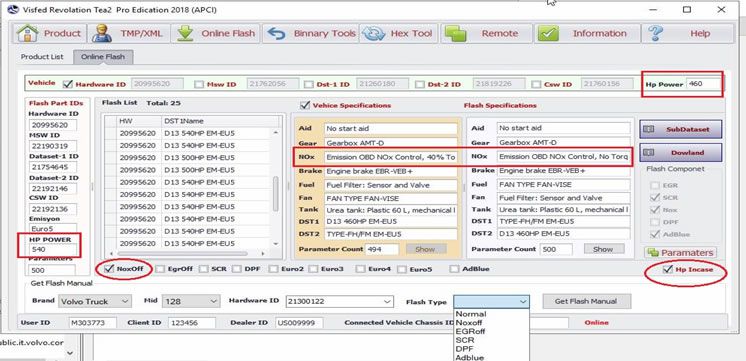Click the User ID M303773 field

(x=93, y=322)
